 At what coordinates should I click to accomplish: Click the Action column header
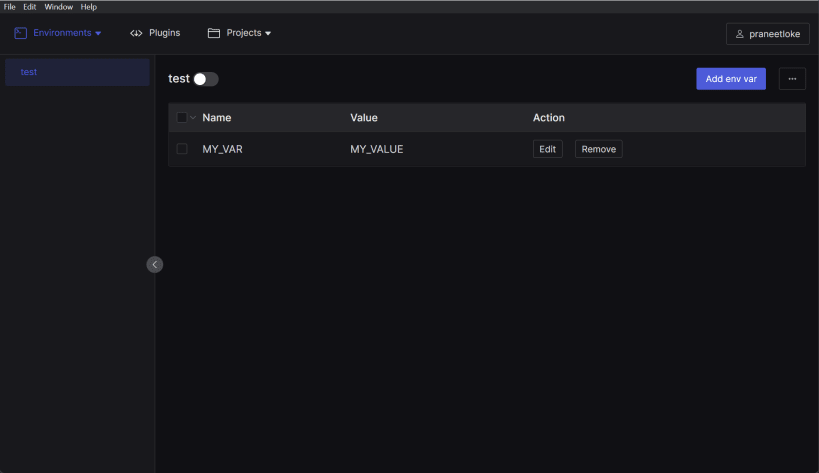pyautogui.click(x=548, y=117)
